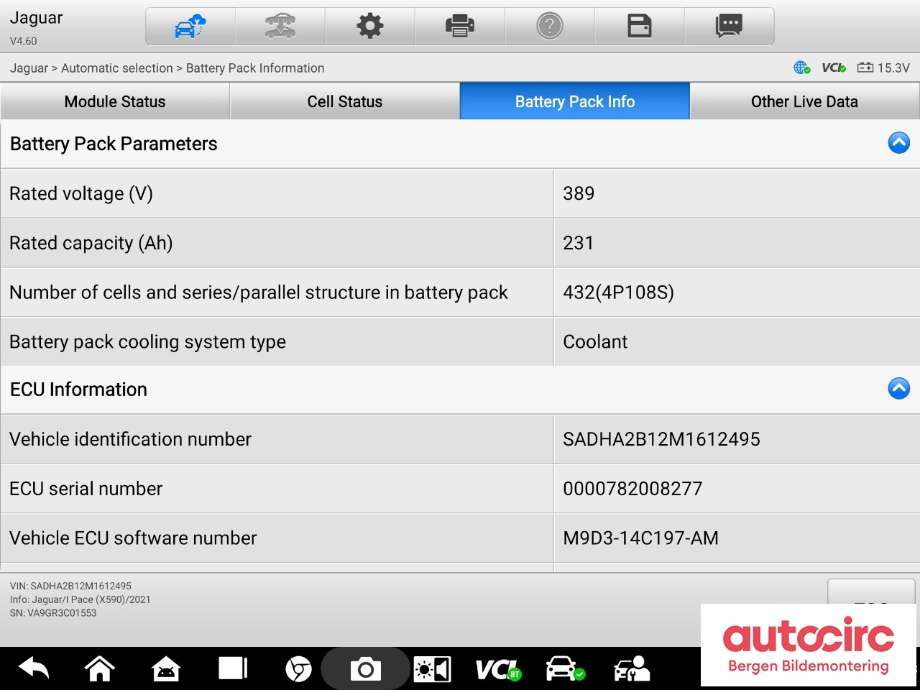The width and height of the screenshot is (920, 690).
Task: Open recent apps square icon
Action: point(233,668)
